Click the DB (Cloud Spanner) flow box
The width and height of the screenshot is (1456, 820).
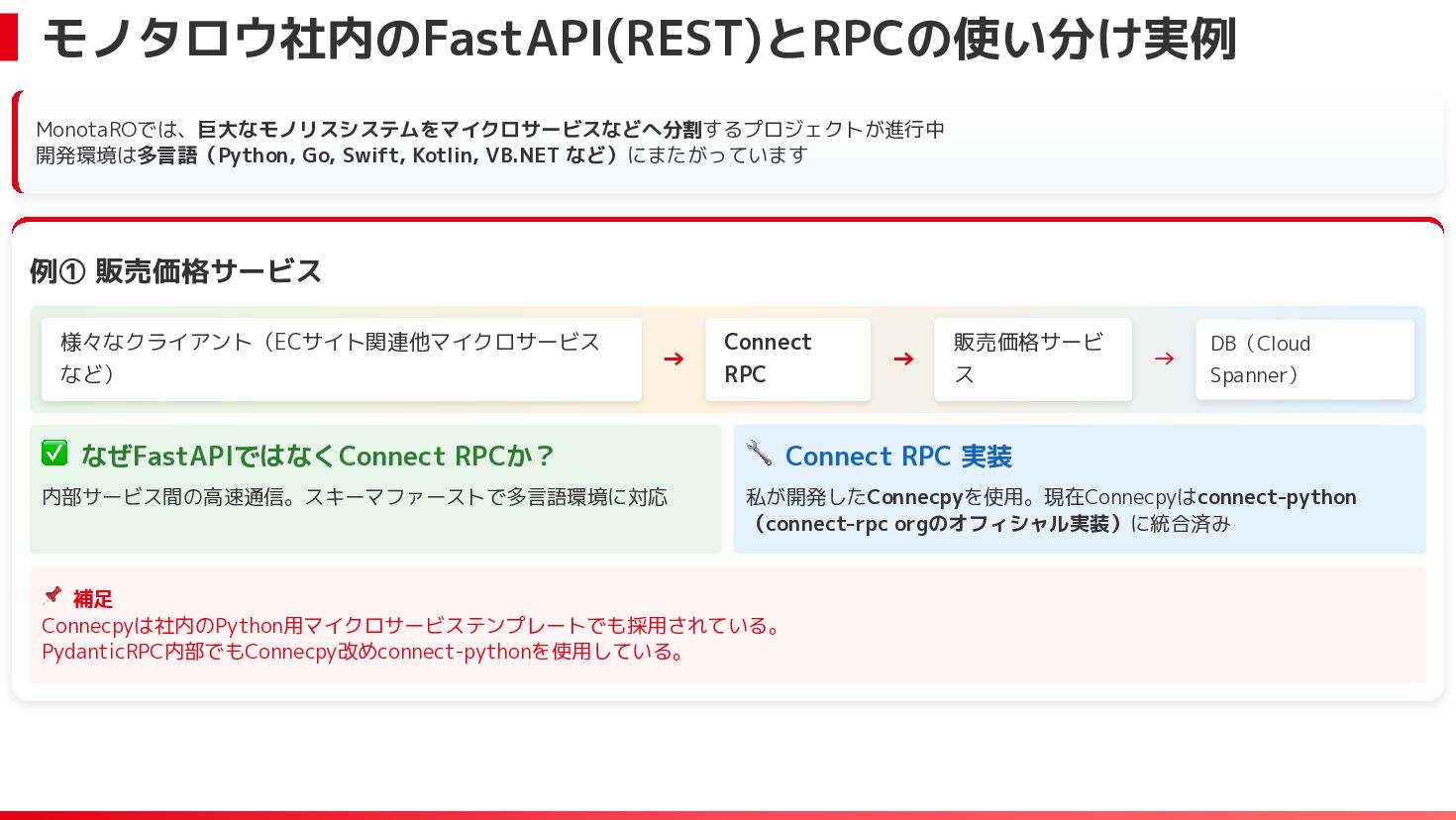point(1304,359)
